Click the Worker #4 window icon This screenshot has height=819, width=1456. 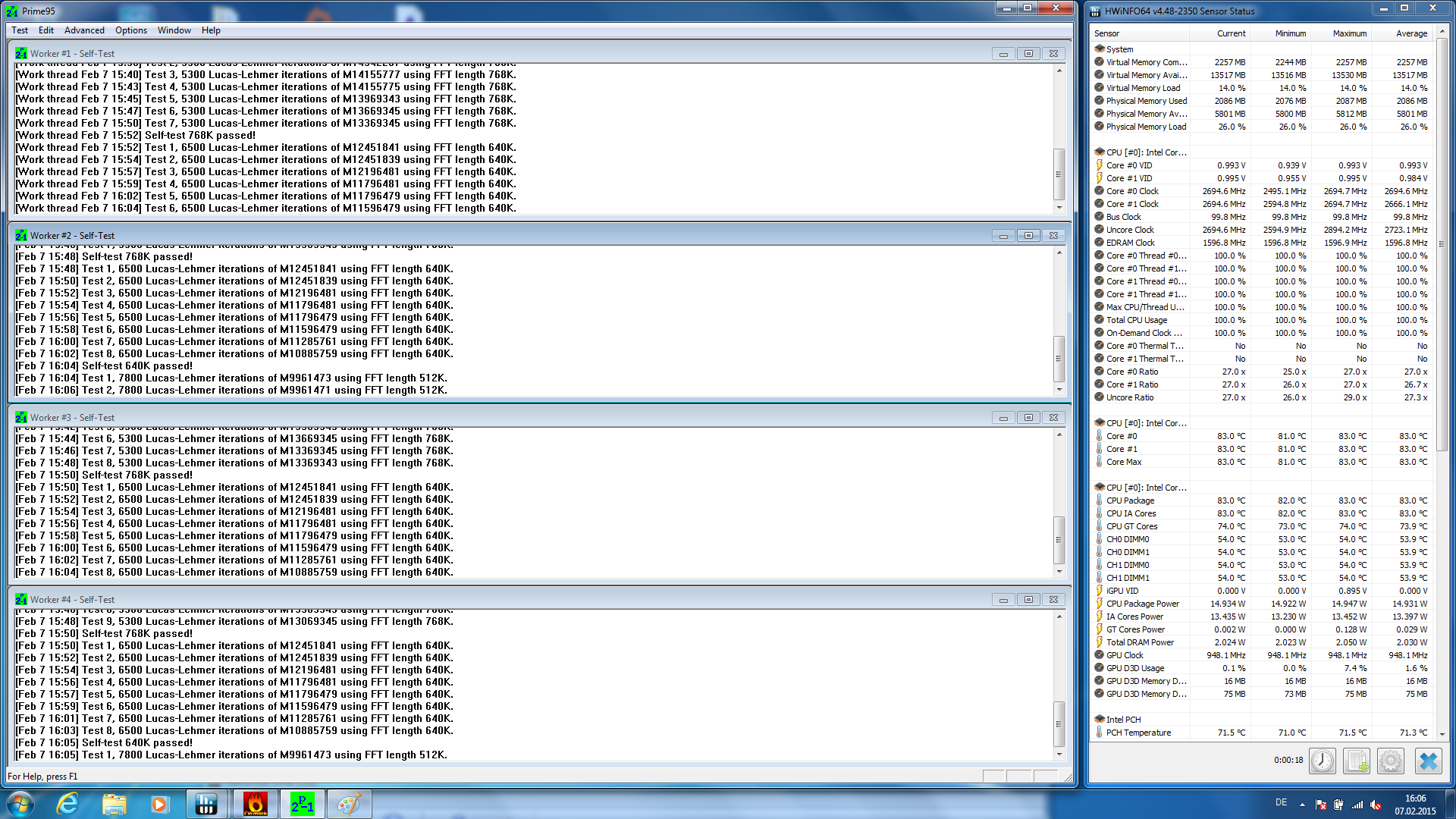click(x=21, y=600)
